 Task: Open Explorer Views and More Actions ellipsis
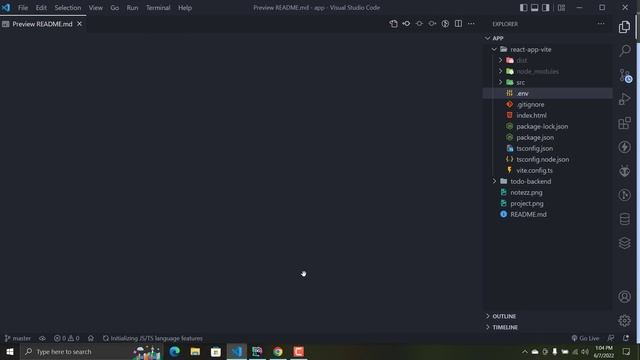pyautogui.click(x=601, y=24)
